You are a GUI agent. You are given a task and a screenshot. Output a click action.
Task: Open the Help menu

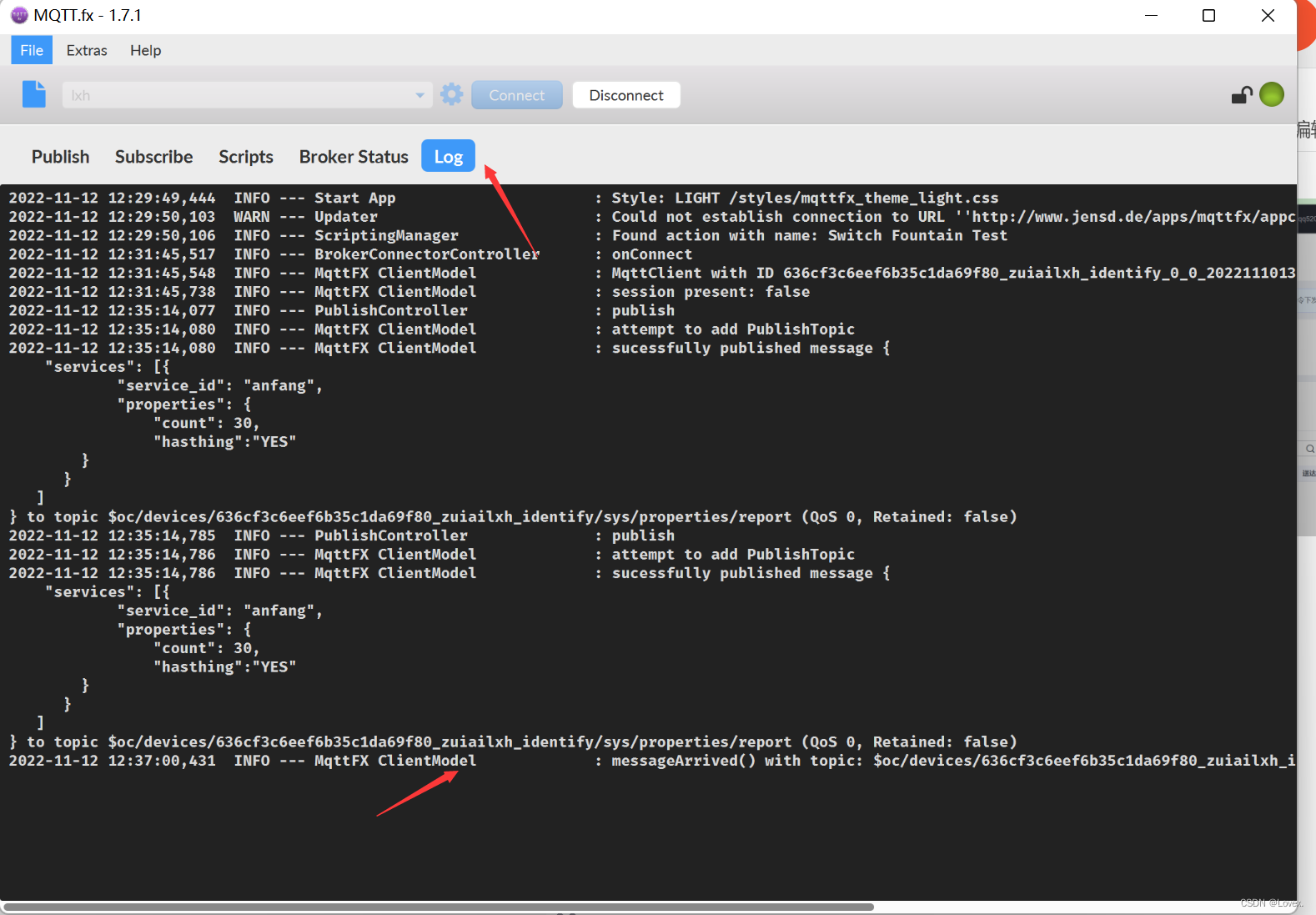pyautogui.click(x=145, y=50)
